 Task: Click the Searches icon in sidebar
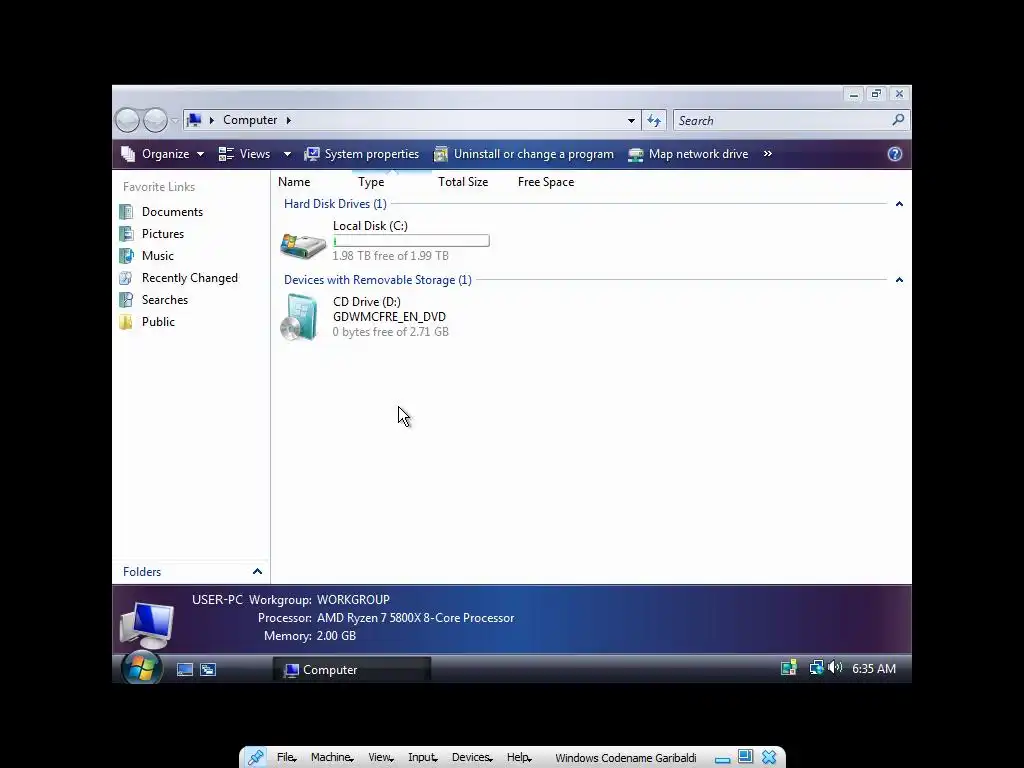pyautogui.click(x=126, y=300)
